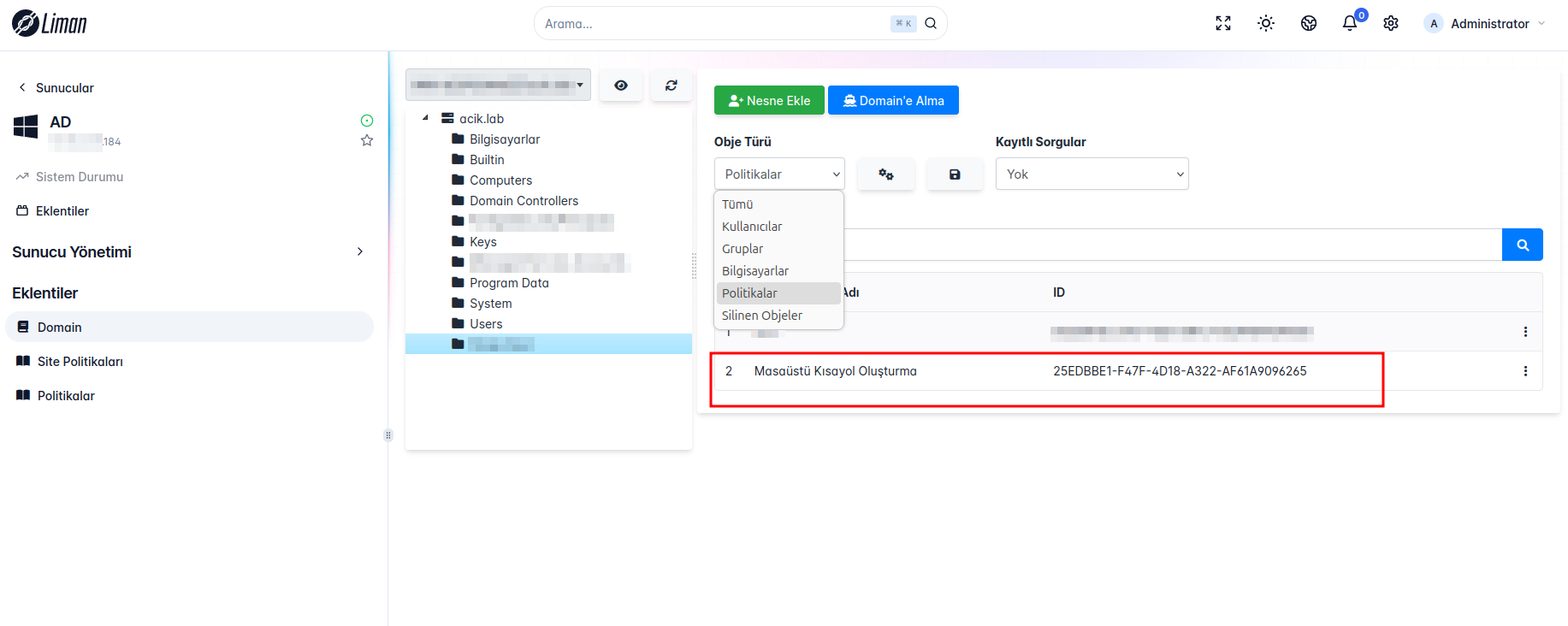Click the Bilgisayarlar folder icon
The image size is (1568, 626).
458,139
